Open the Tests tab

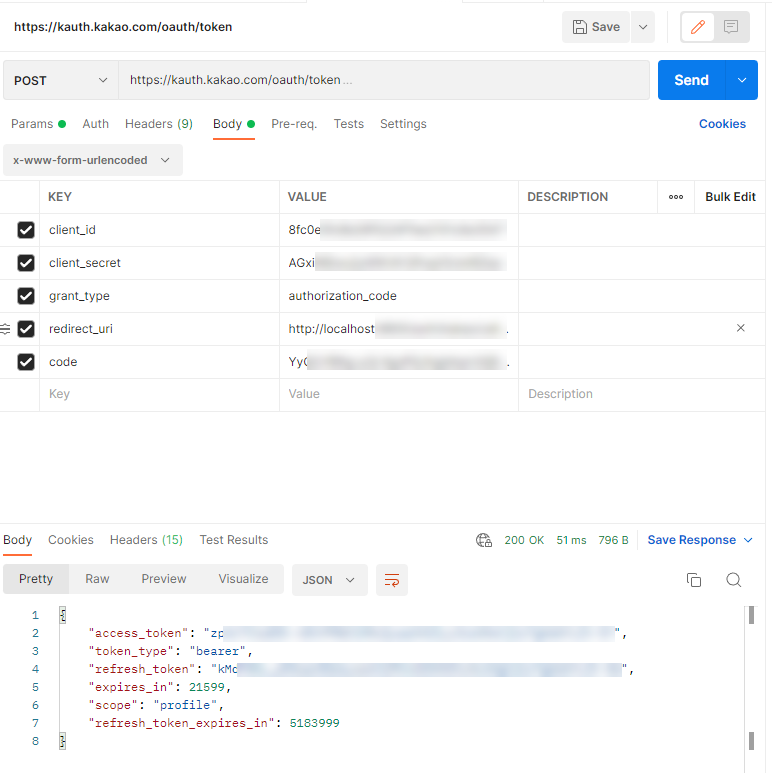tap(349, 124)
